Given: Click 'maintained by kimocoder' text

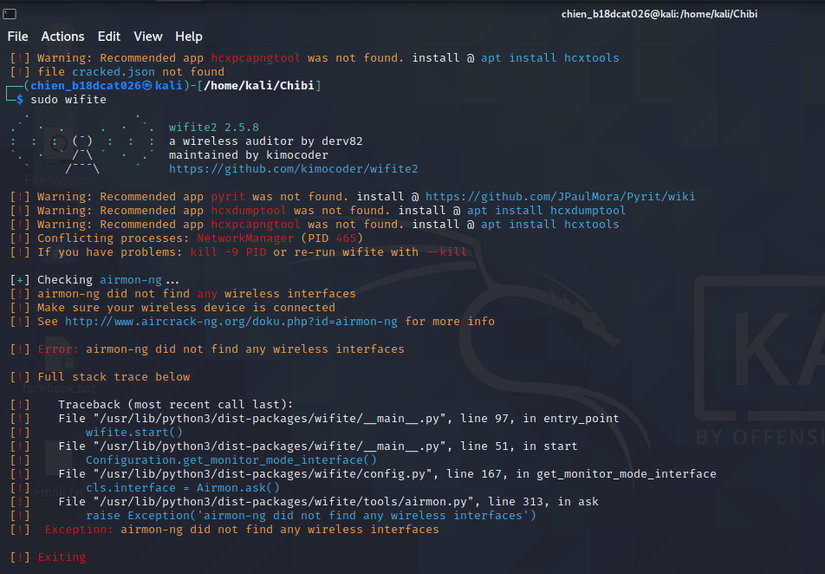Looking at the screenshot, I should tap(248, 155).
